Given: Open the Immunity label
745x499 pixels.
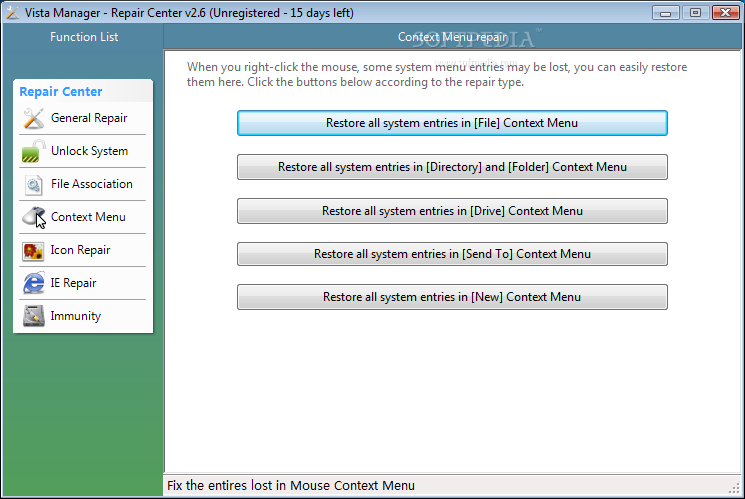Looking at the screenshot, I should click(76, 316).
